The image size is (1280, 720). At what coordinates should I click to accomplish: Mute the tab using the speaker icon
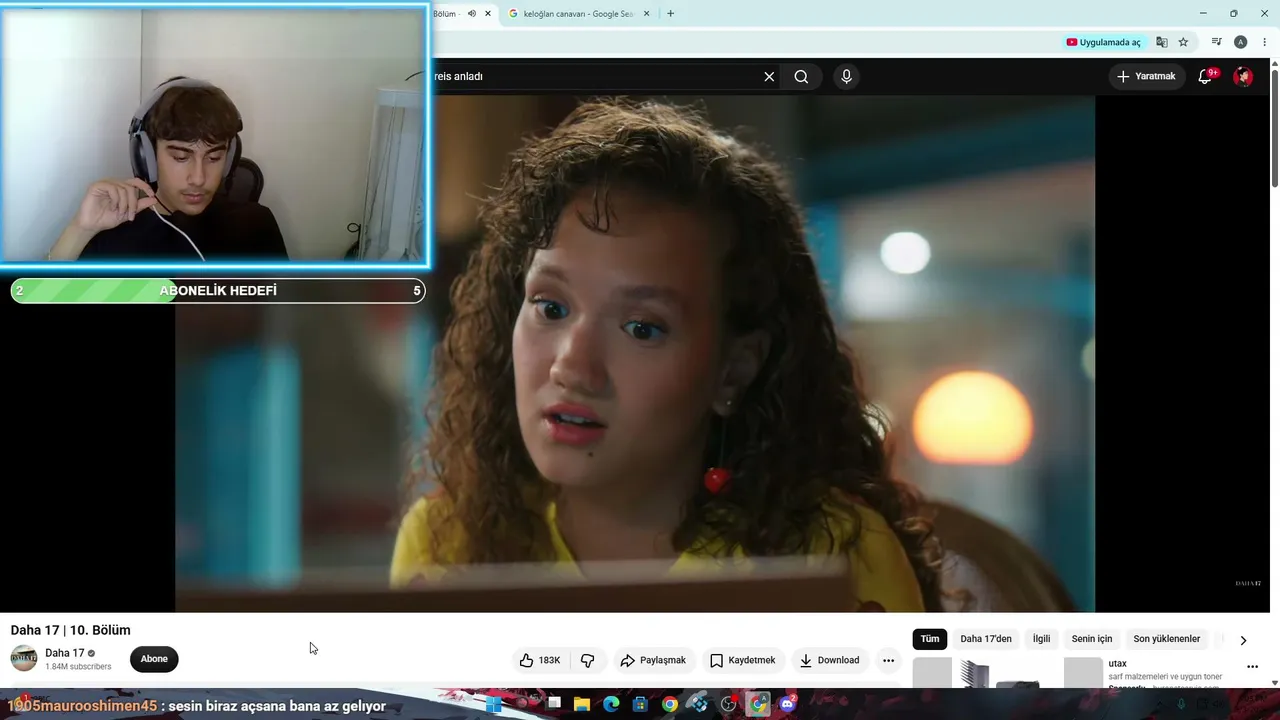[x=472, y=14]
